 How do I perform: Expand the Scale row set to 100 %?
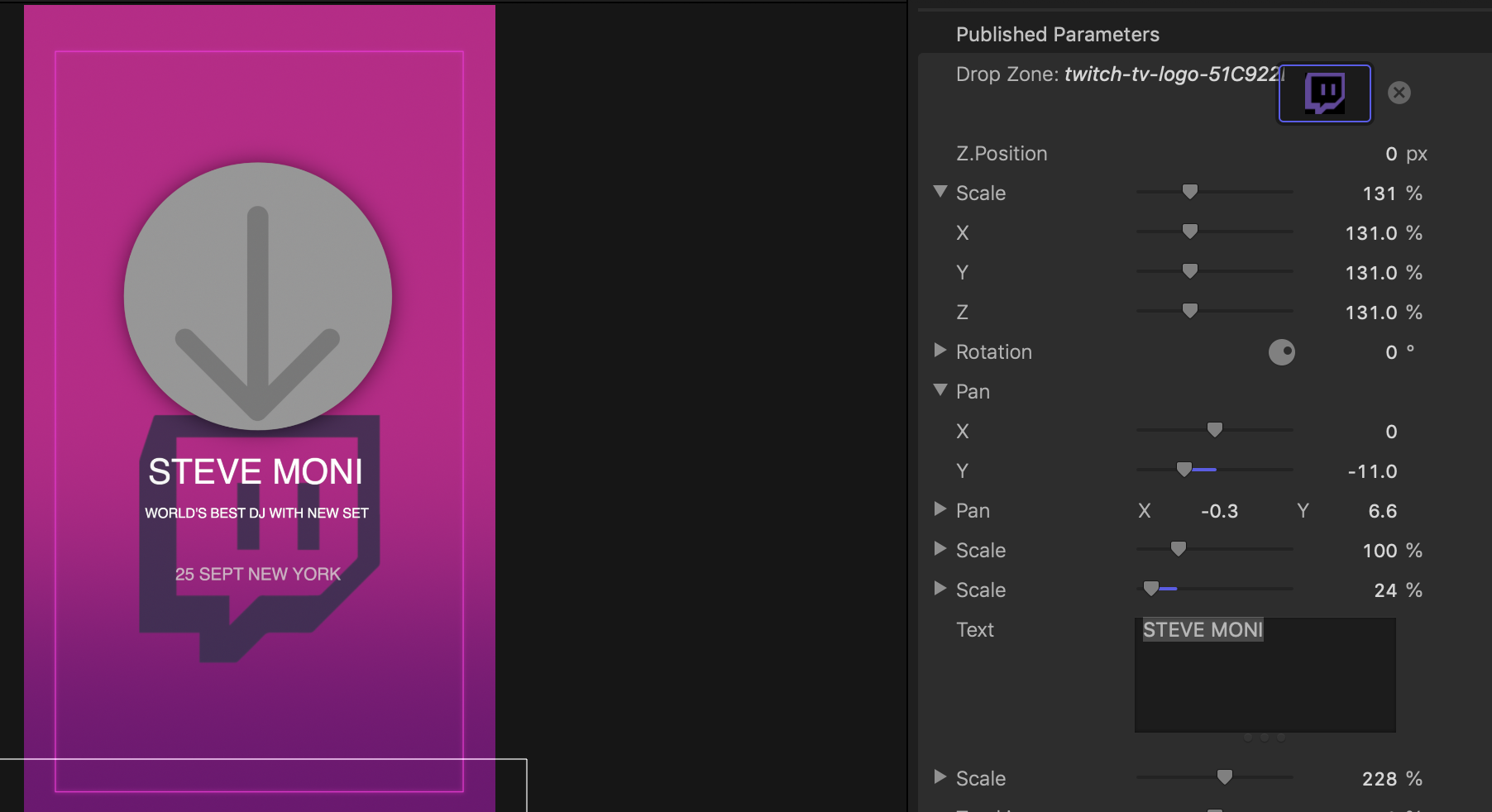tap(940, 549)
